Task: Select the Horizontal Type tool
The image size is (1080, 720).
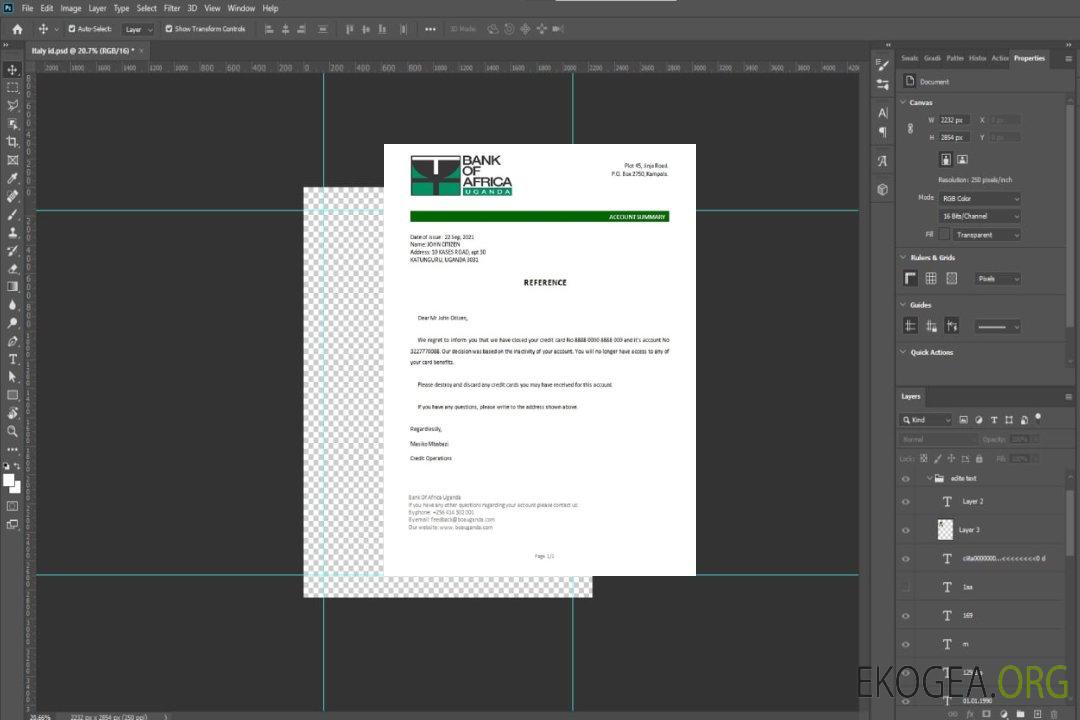Action: (x=13, y=359)
